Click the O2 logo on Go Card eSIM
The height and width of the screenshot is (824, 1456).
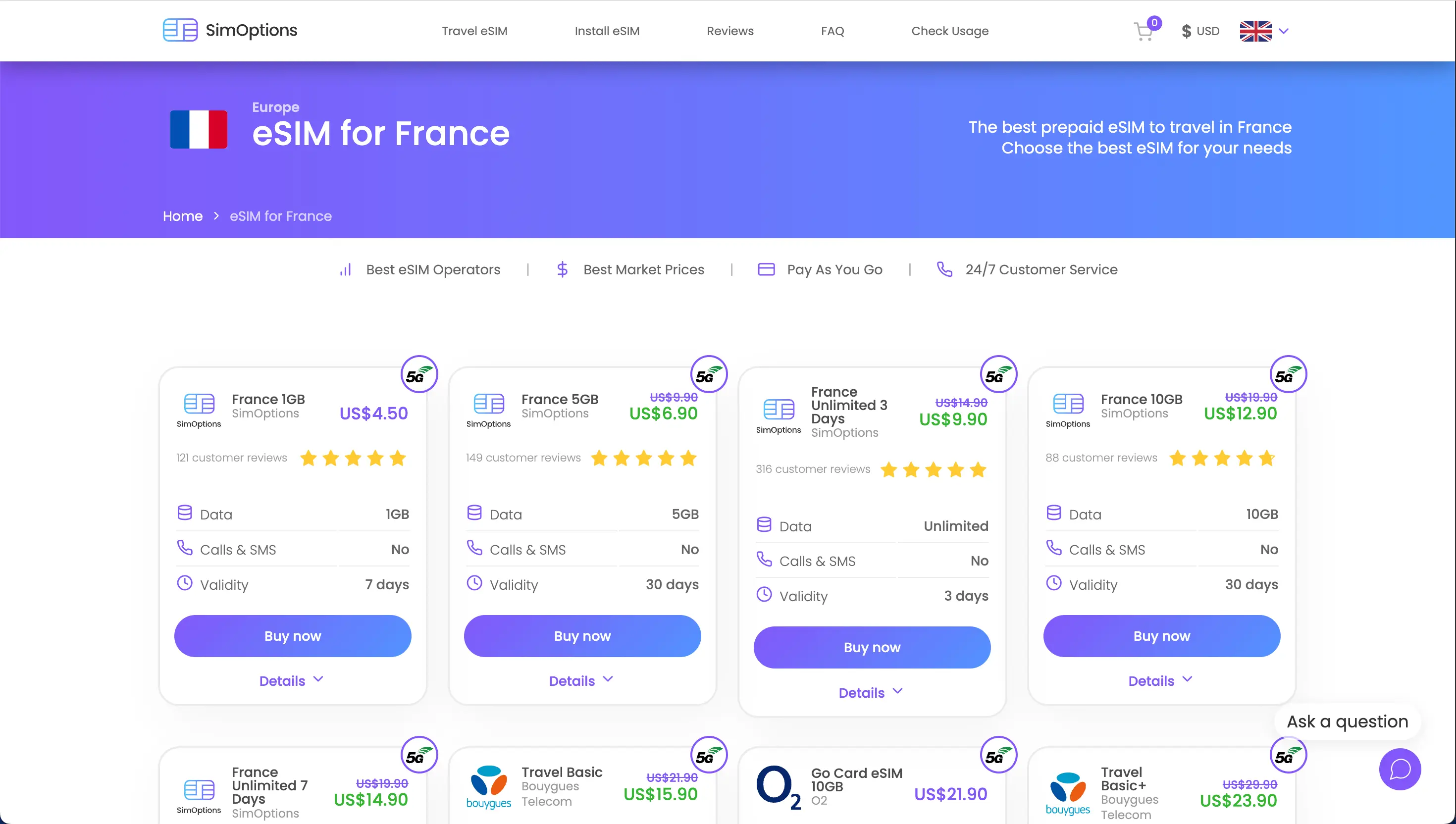click(x=778, y=787)
